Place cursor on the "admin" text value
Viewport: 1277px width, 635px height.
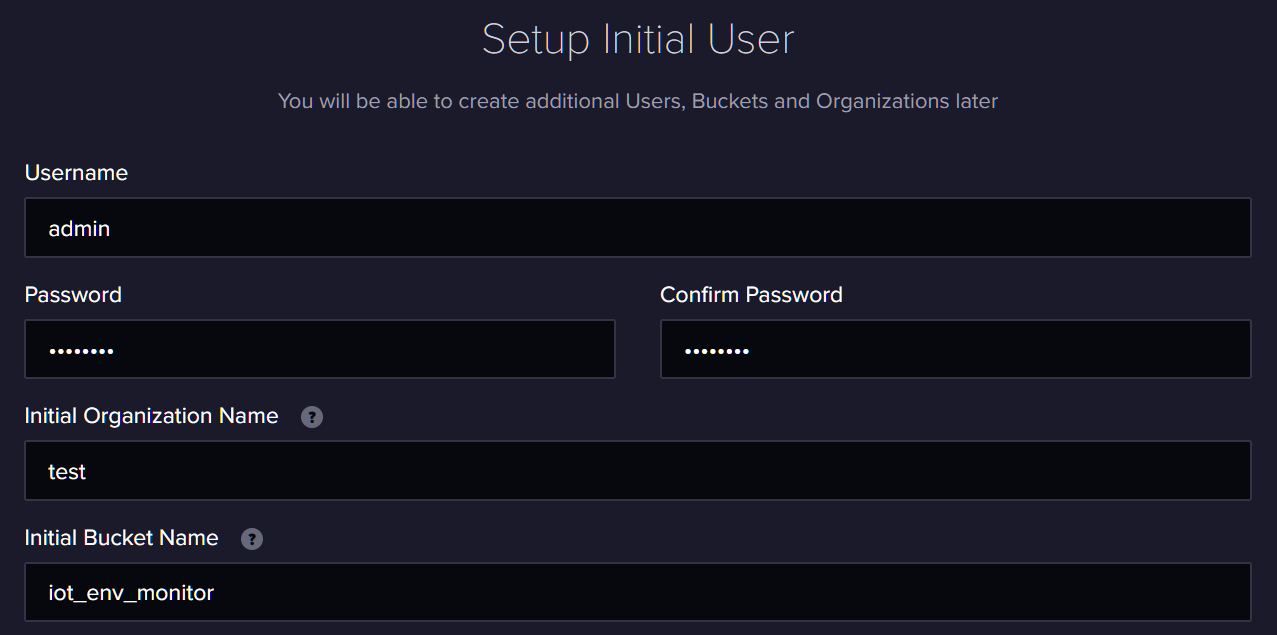click(x=79, y=229)
